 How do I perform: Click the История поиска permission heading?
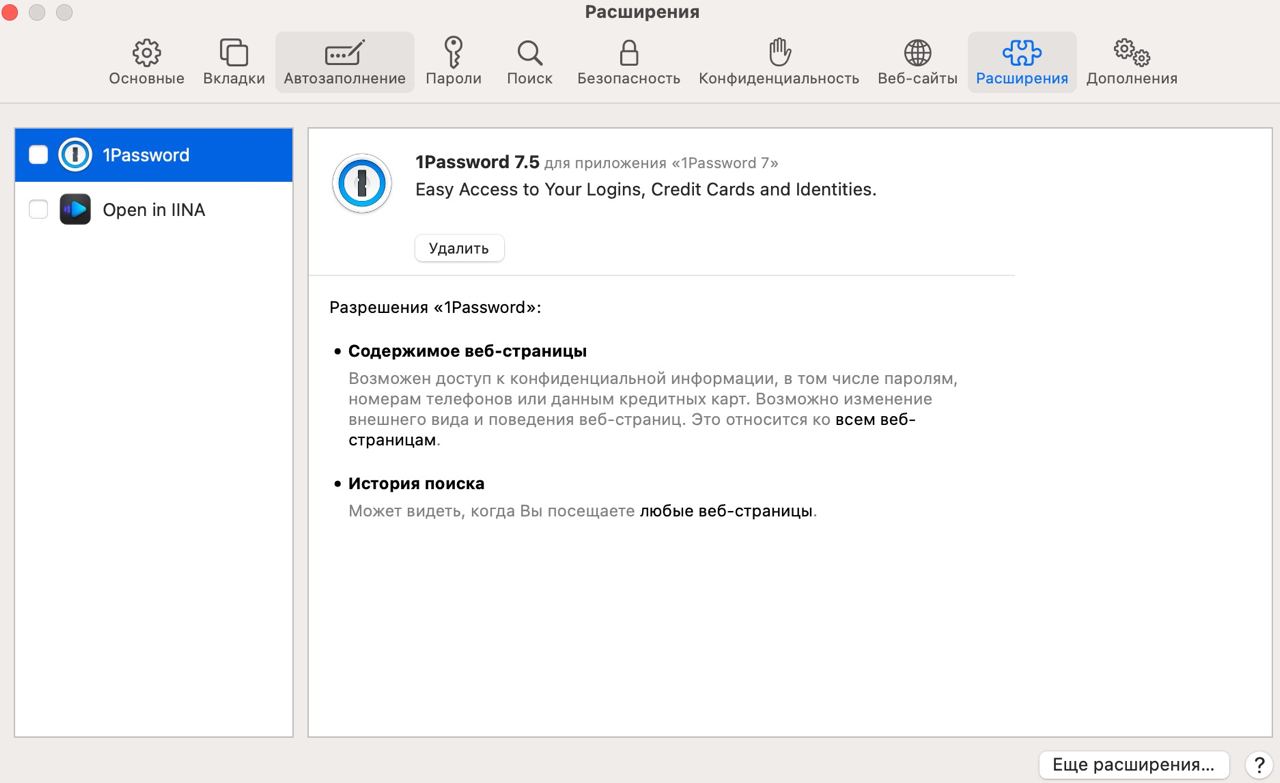pos(416,483)
